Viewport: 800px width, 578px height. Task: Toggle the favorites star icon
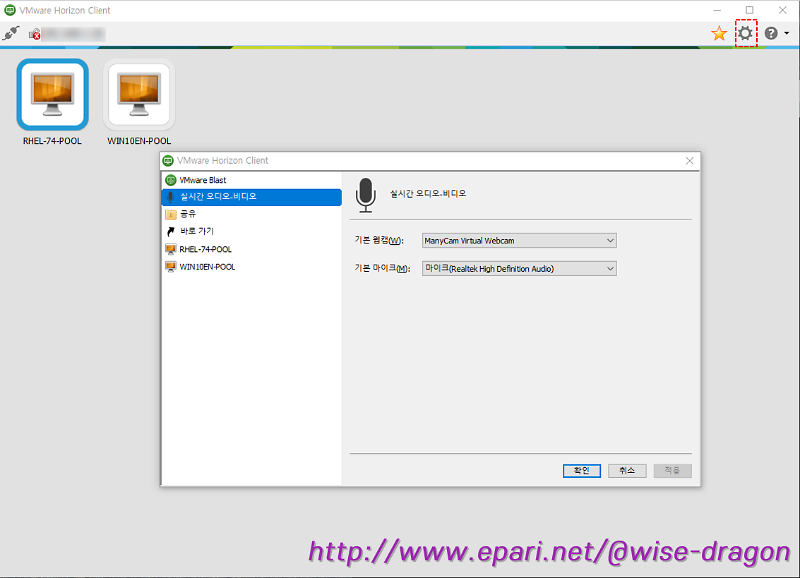coord(719,34)
